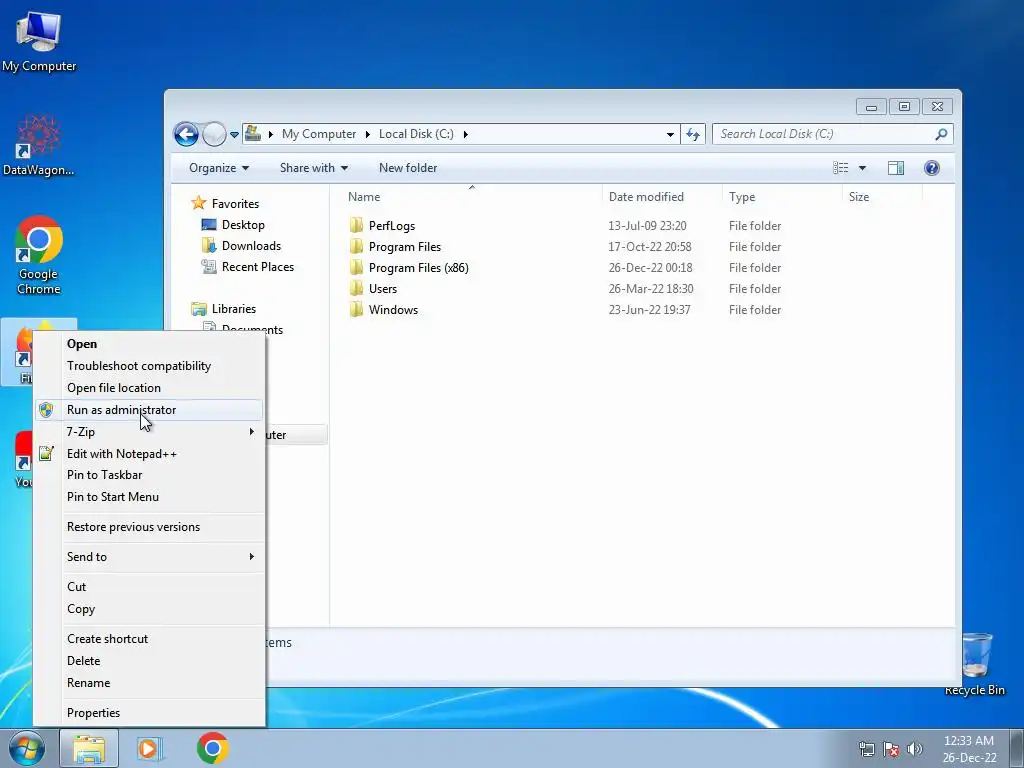Click Local Disk (C:) breadcrumb segment

coord(416,134)
